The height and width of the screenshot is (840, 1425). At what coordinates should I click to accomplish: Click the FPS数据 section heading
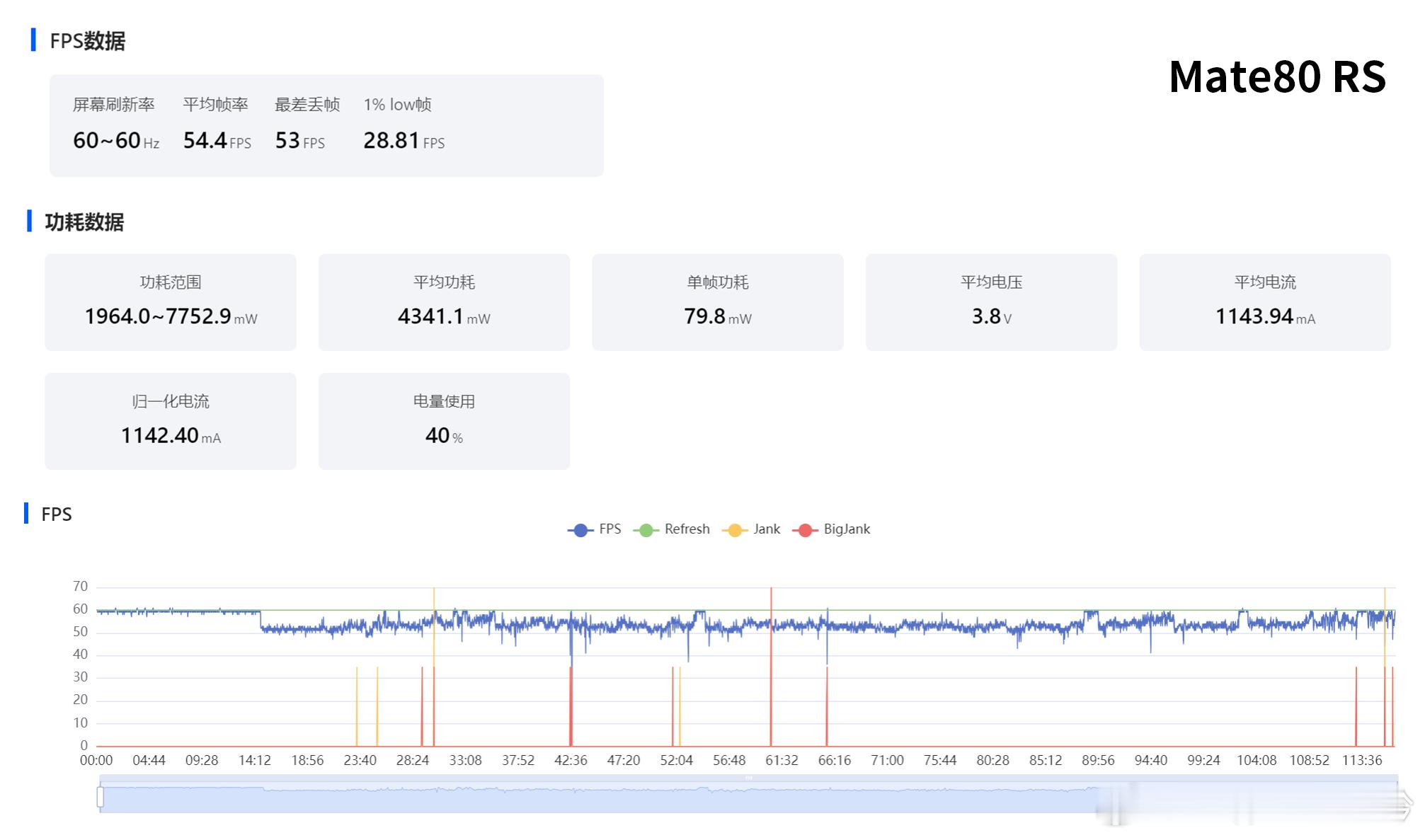pos(87,41)
